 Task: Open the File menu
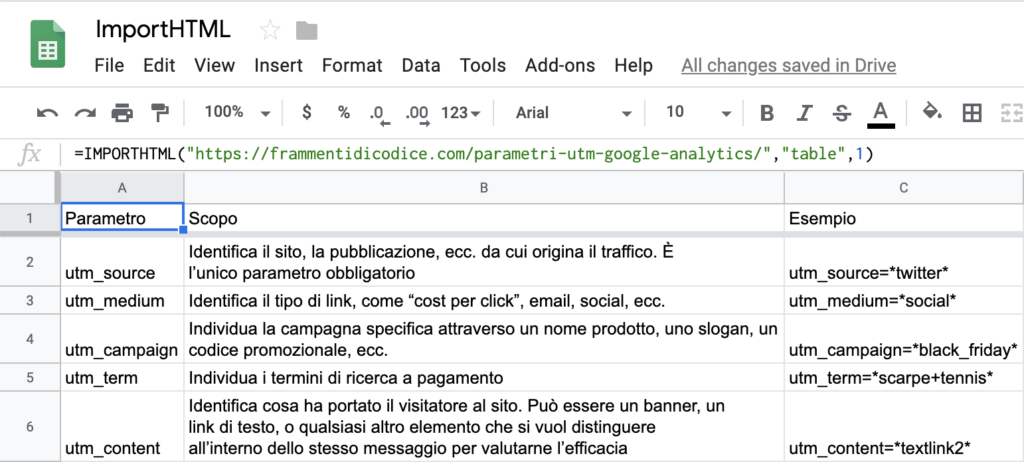(109, 65)
